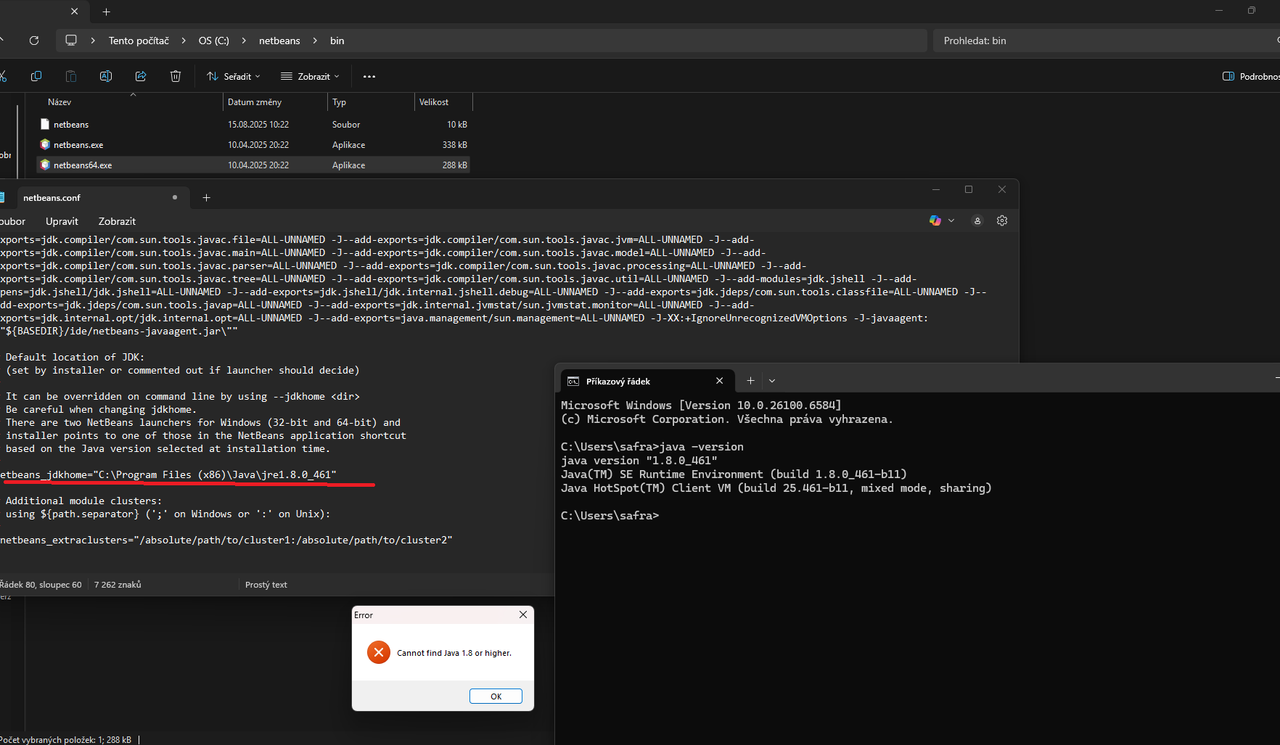Screen dimensions: 1280x745
Task: Click the Share icon in the Explorer toolbar
Action: tap(140, 76)
